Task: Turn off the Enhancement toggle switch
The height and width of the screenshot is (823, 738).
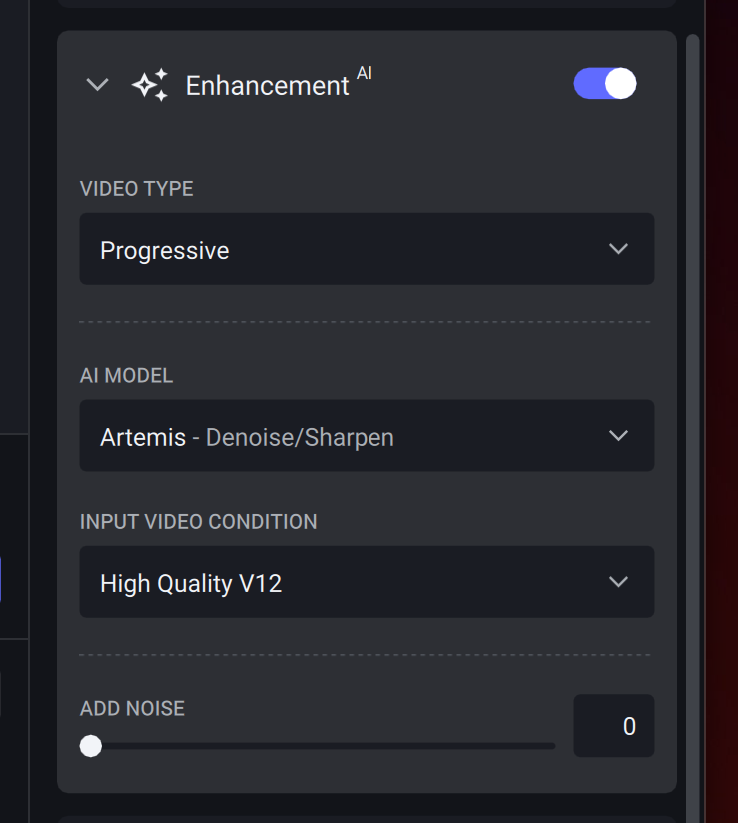Action: tap(605, 84)
